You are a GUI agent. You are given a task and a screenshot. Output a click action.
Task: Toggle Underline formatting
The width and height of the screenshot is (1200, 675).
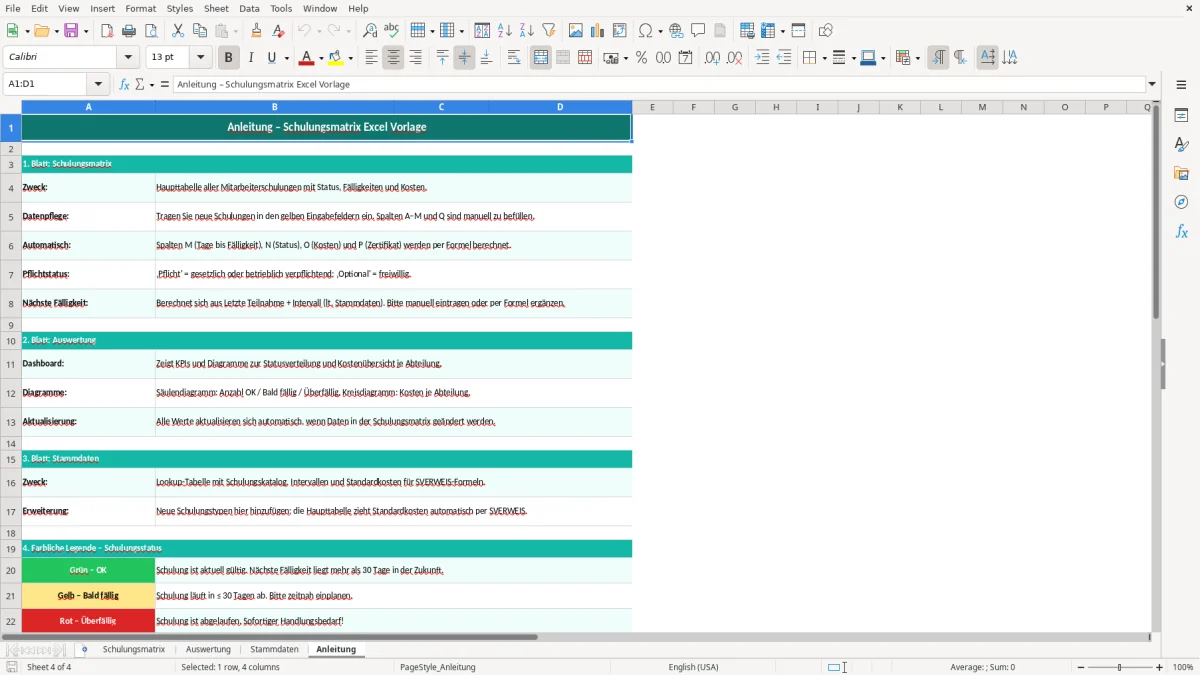click(x=271, y=58)
